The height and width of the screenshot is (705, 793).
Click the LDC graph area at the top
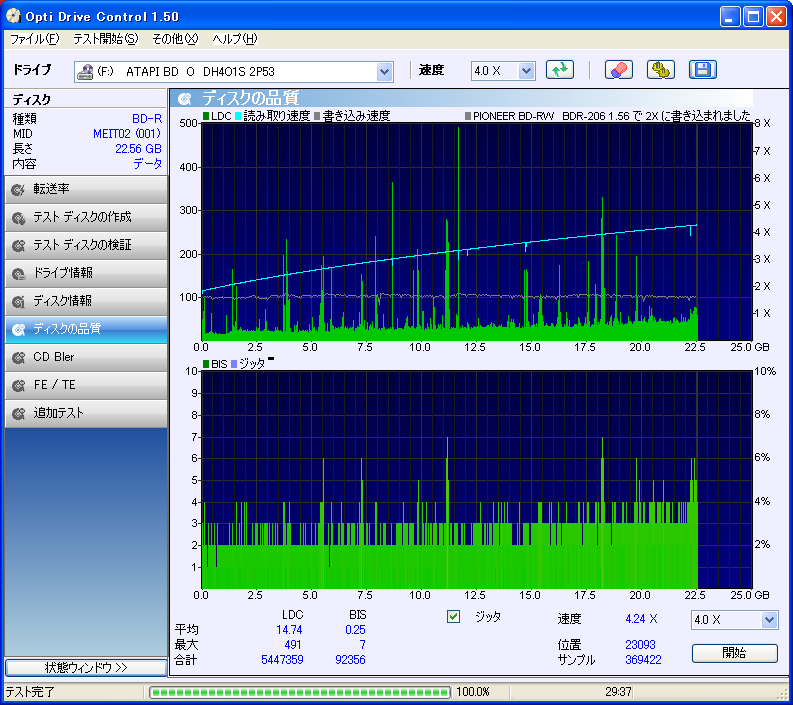tap(450, 230)
